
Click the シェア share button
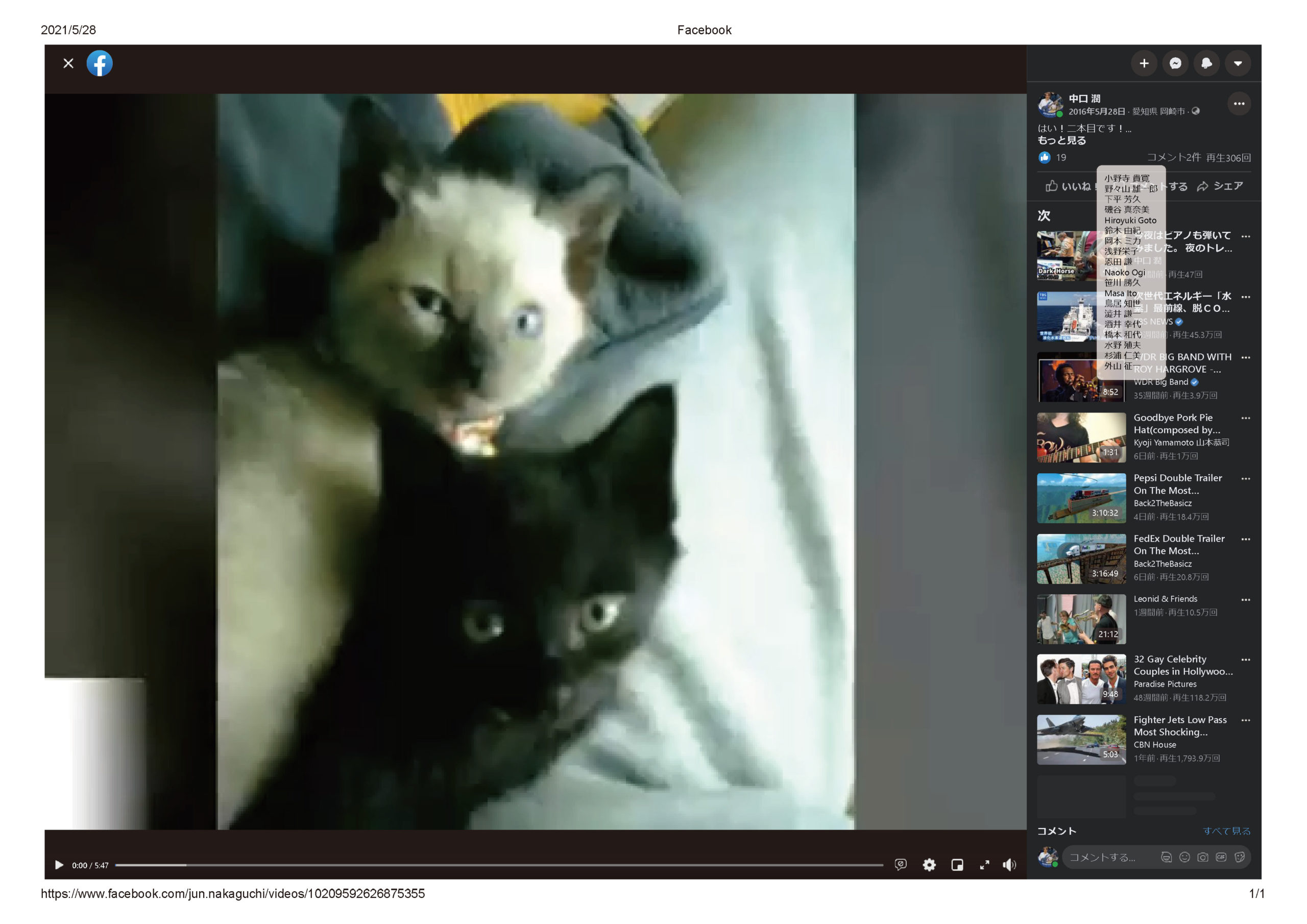[1220, 186]
